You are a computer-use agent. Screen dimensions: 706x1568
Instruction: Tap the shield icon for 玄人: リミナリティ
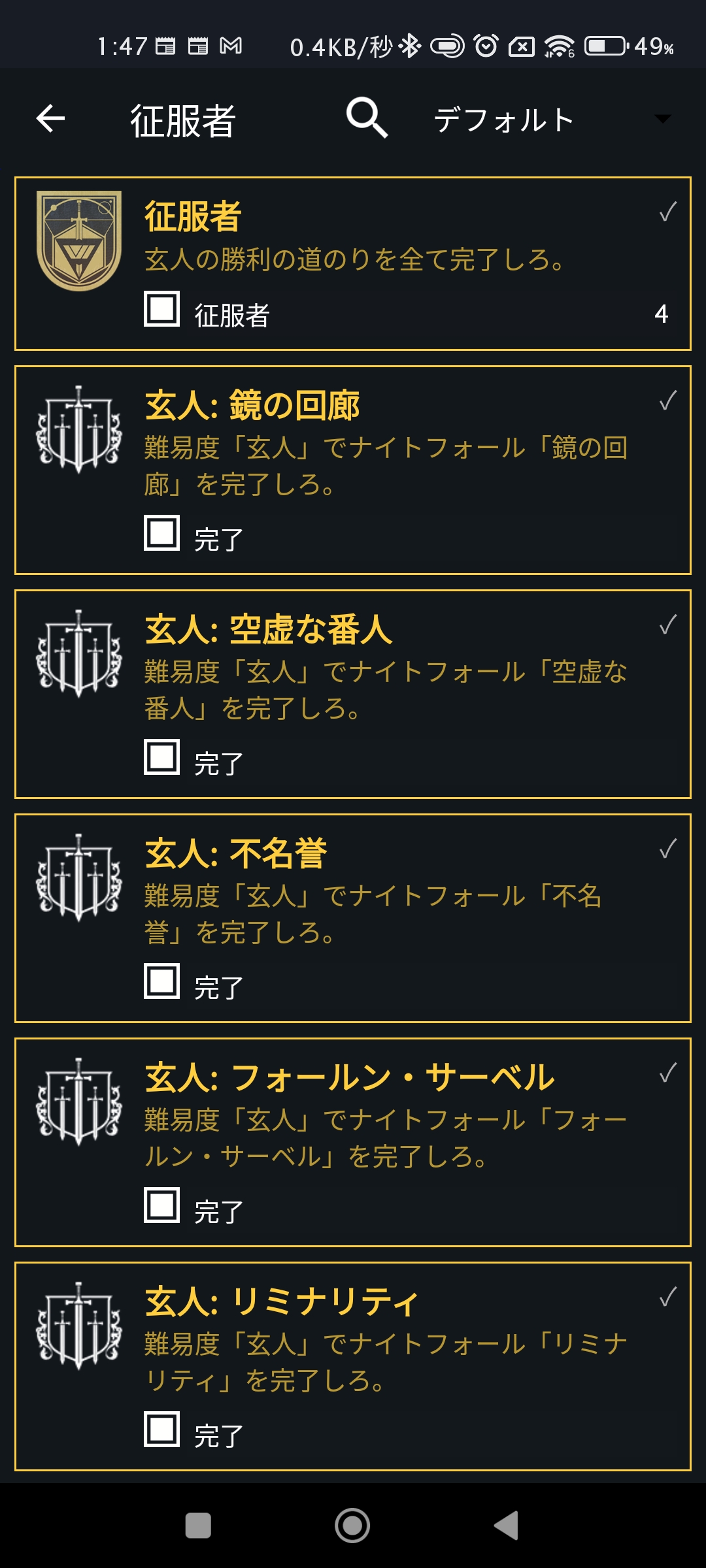click(79, 1326)
